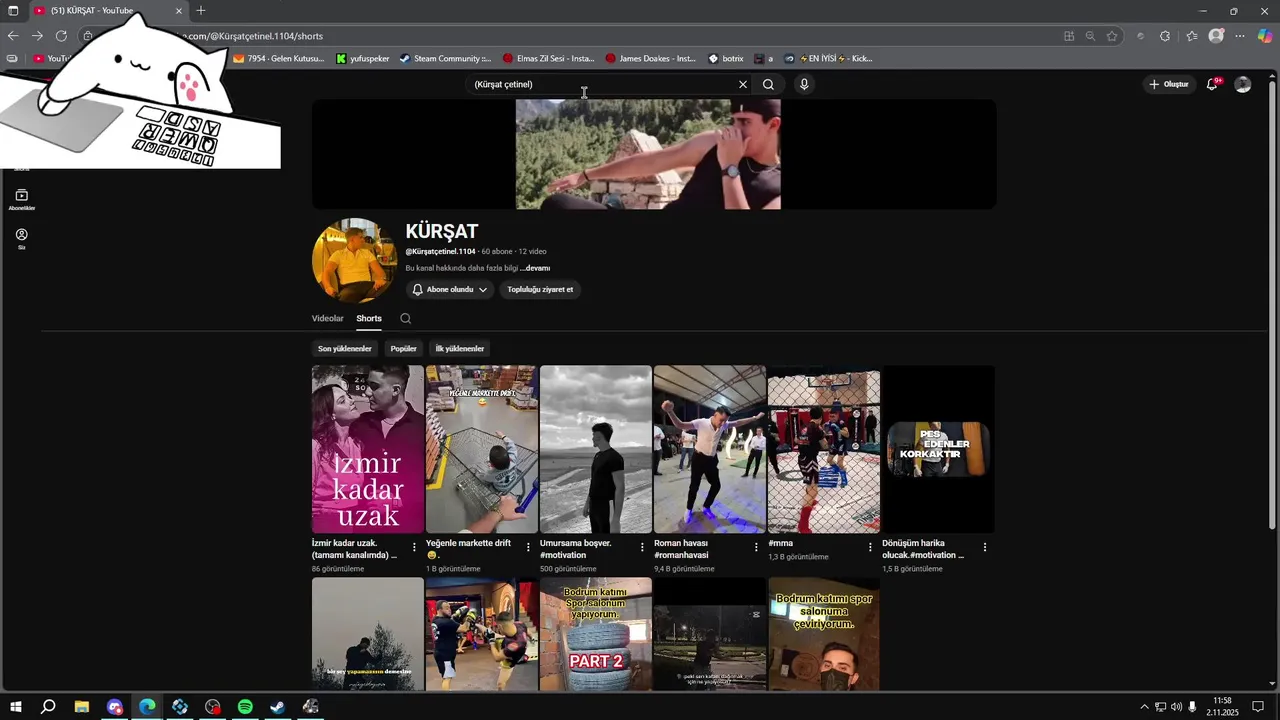Open options for Roman havası short
The image size is (1280, 720).
pyautogui.click(x=756, y=547)
